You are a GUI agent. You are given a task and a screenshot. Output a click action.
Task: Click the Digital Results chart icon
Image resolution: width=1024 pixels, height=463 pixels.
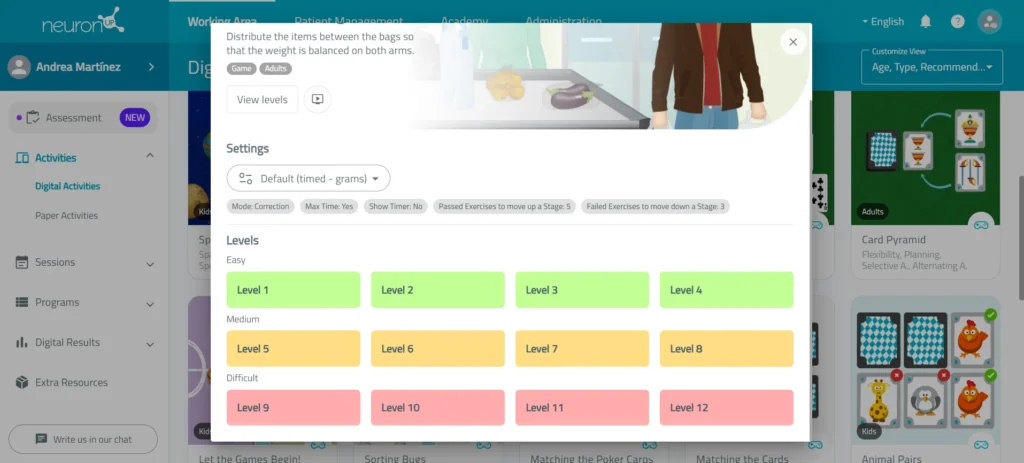click(x=22, y=342)
